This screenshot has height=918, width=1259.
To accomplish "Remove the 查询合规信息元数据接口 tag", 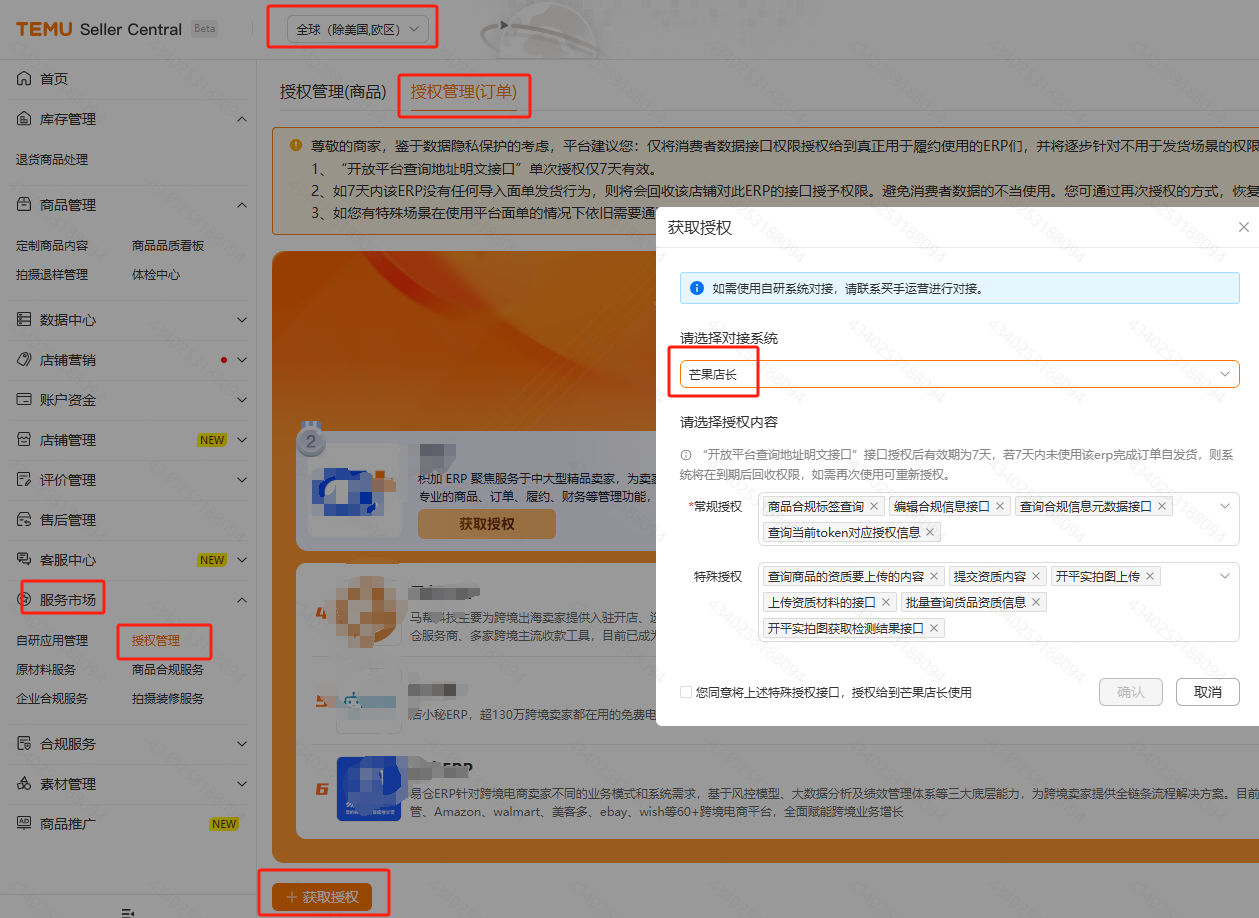I will (x=1161, y=506).
